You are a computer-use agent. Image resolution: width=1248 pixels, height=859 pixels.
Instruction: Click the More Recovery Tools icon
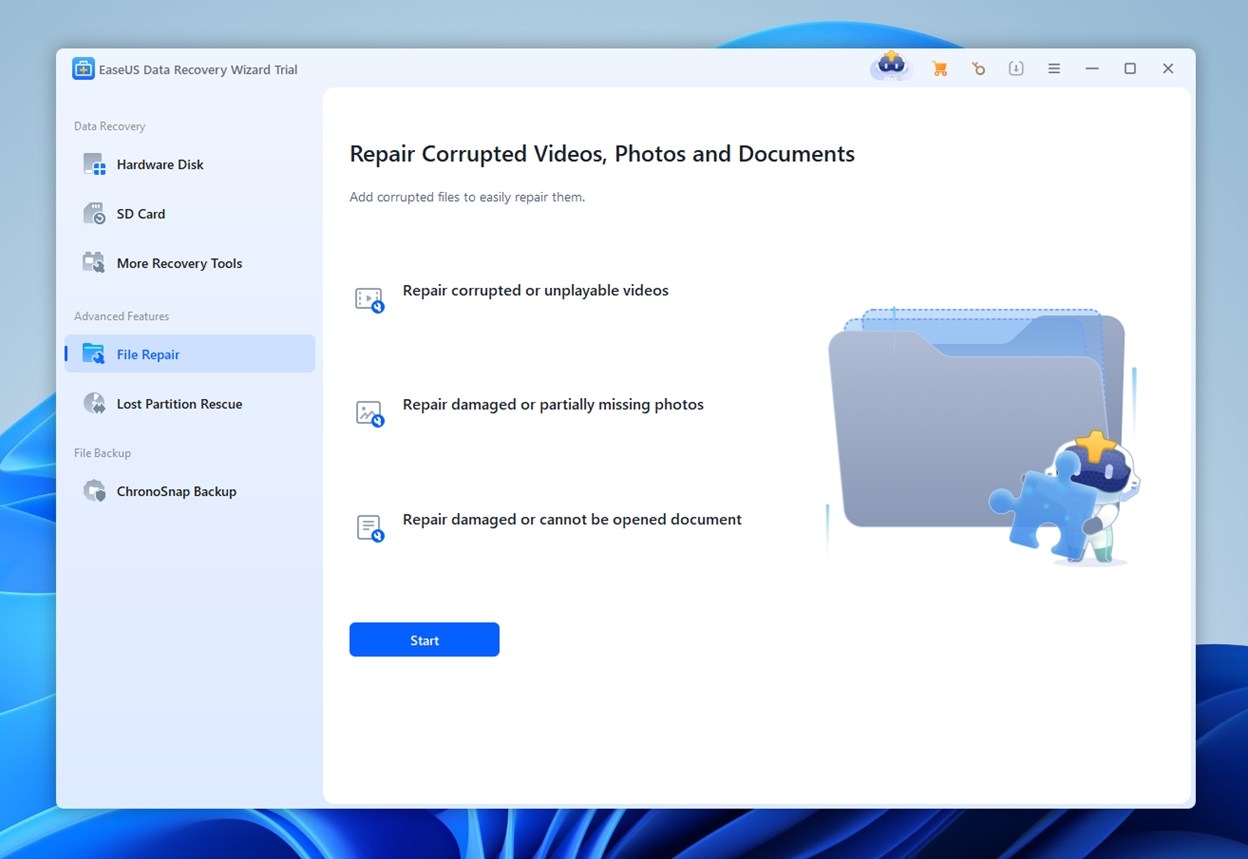[x=94, y=263]
